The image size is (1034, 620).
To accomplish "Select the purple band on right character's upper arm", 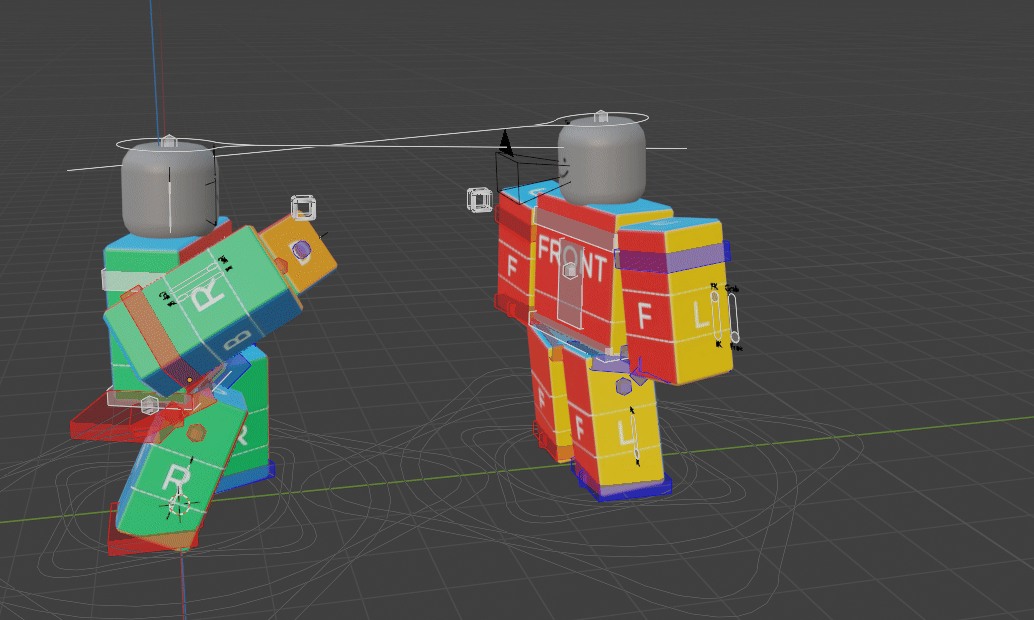I will click(673, 257).
